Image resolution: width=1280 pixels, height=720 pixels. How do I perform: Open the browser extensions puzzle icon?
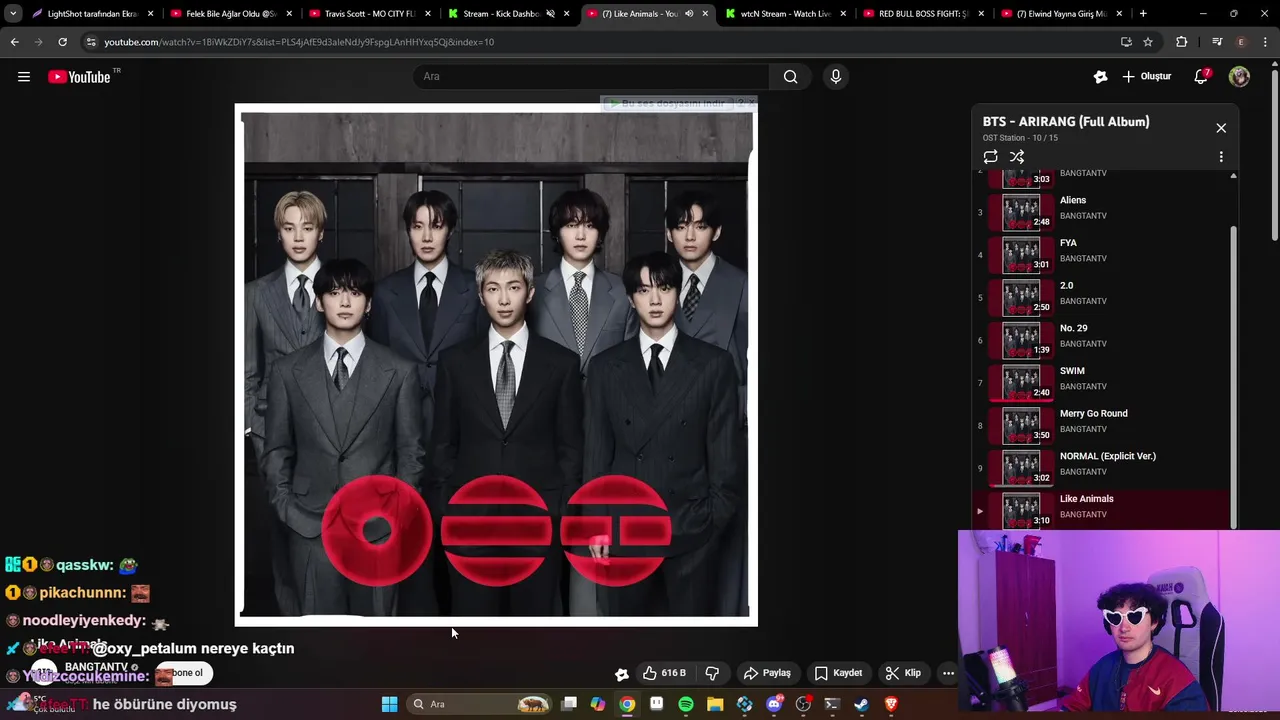click(1182, 42)
